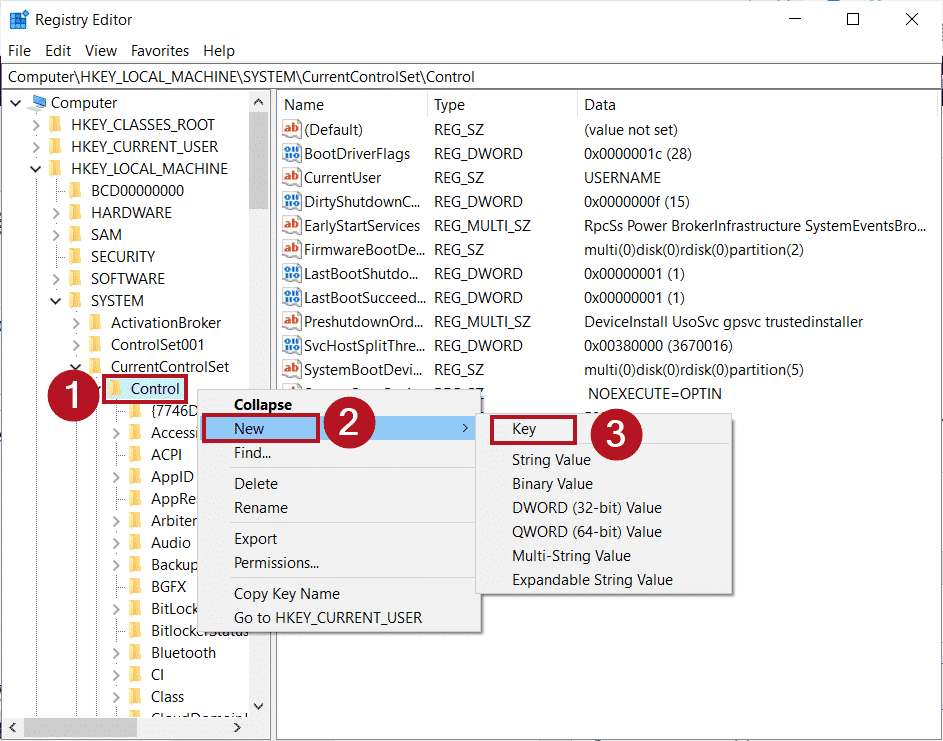Image resolution: width=943 pixels, height=741 pixels.
Task: Open the Favorites menu
Action: [159, 51]
